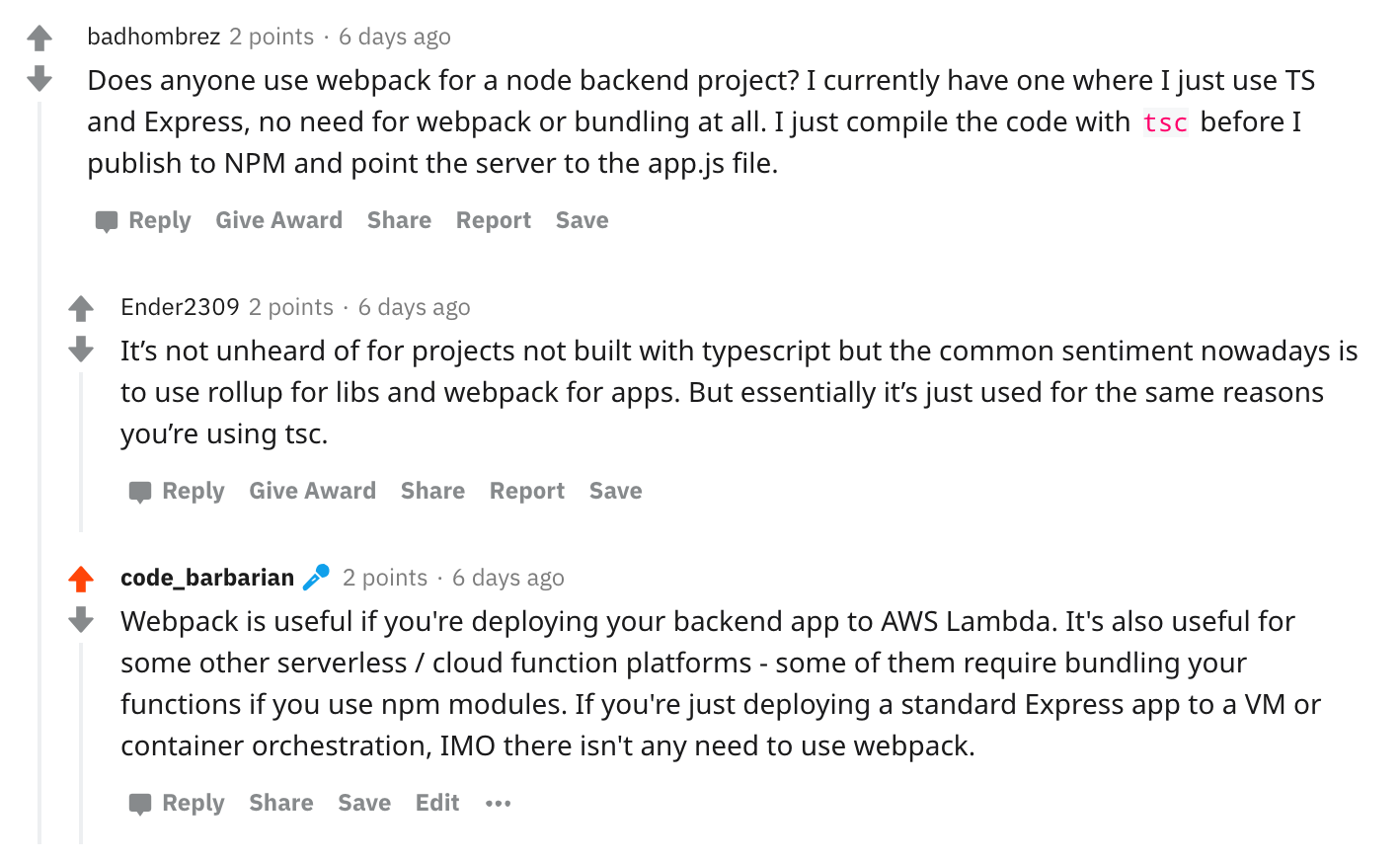Click the microphone flair beside code_barbarian's username

pos(315,577)
